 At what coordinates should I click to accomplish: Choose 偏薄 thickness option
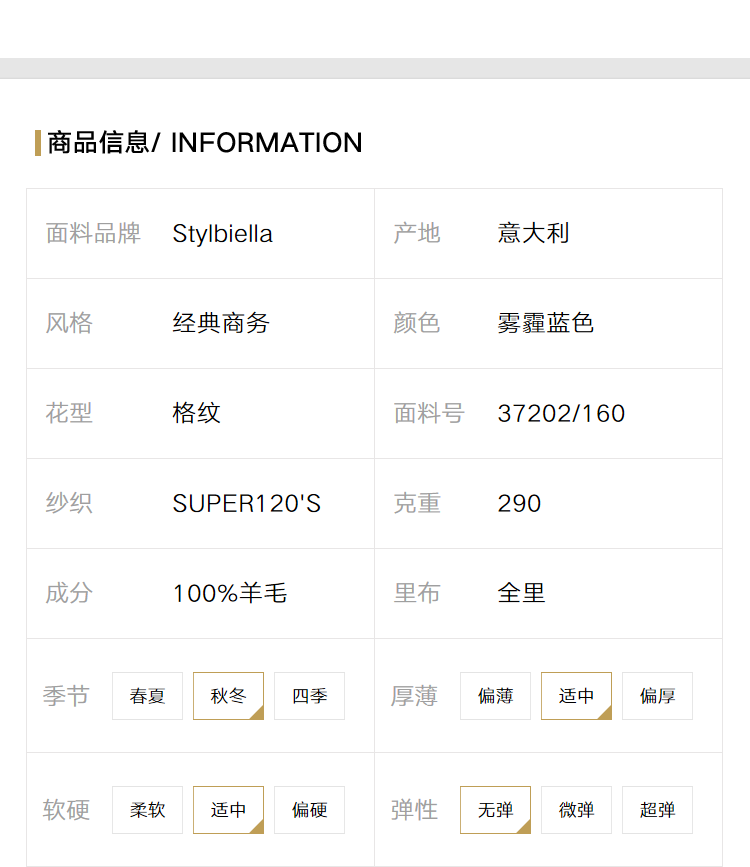pyautogui.click(x=495, y=696)
